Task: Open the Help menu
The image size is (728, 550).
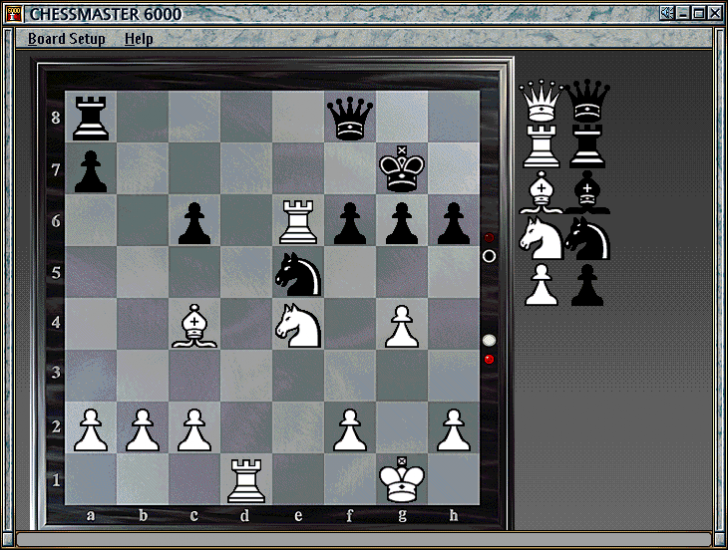Action: (138, 39)
